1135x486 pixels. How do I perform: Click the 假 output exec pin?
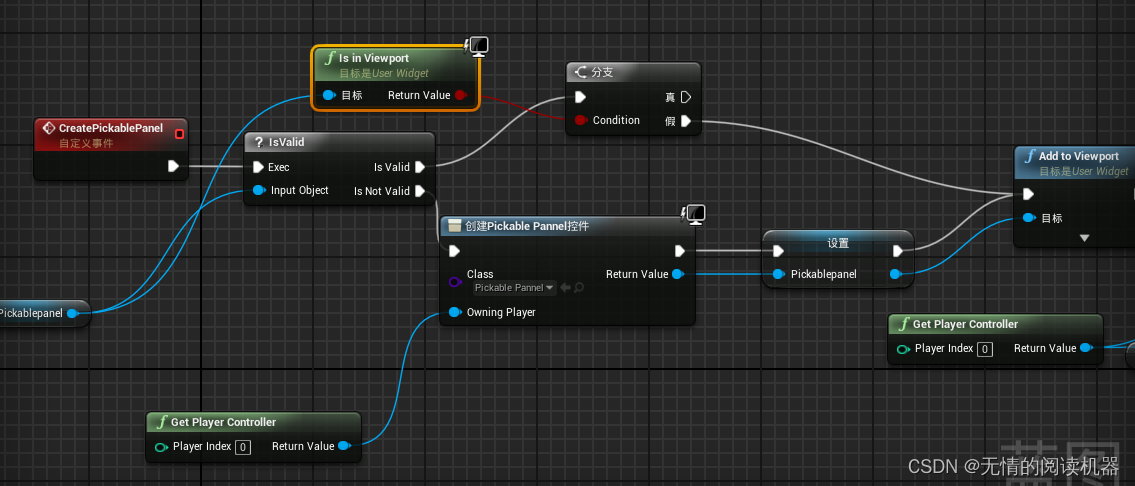(x=685, y=120)
